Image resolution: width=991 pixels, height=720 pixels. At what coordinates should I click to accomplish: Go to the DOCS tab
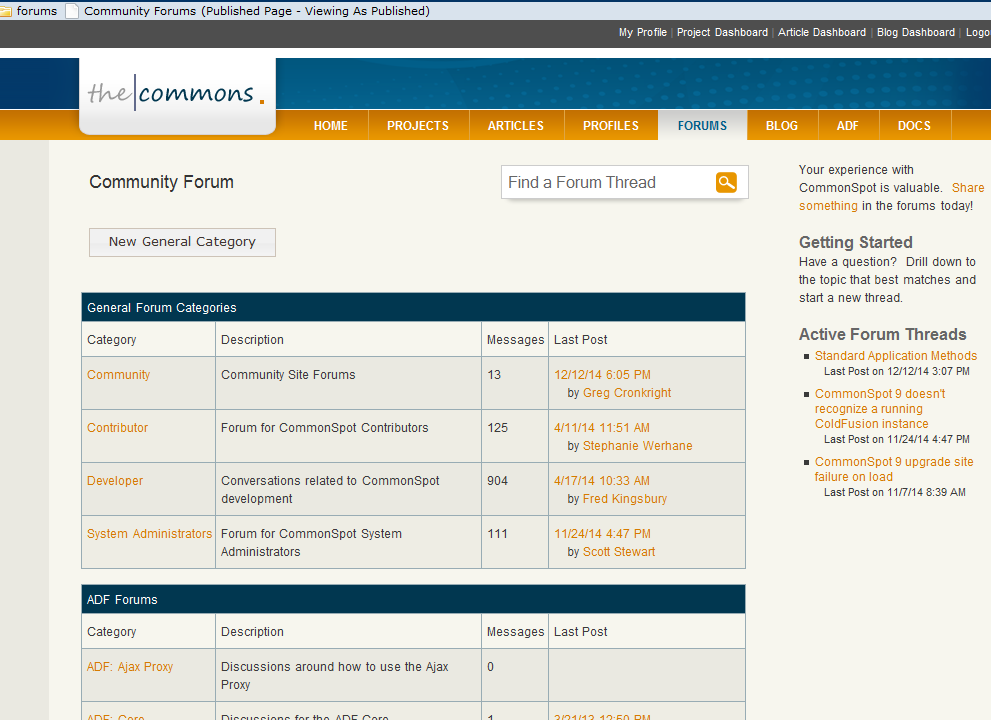pyautogui.click(x=914, y=125)
